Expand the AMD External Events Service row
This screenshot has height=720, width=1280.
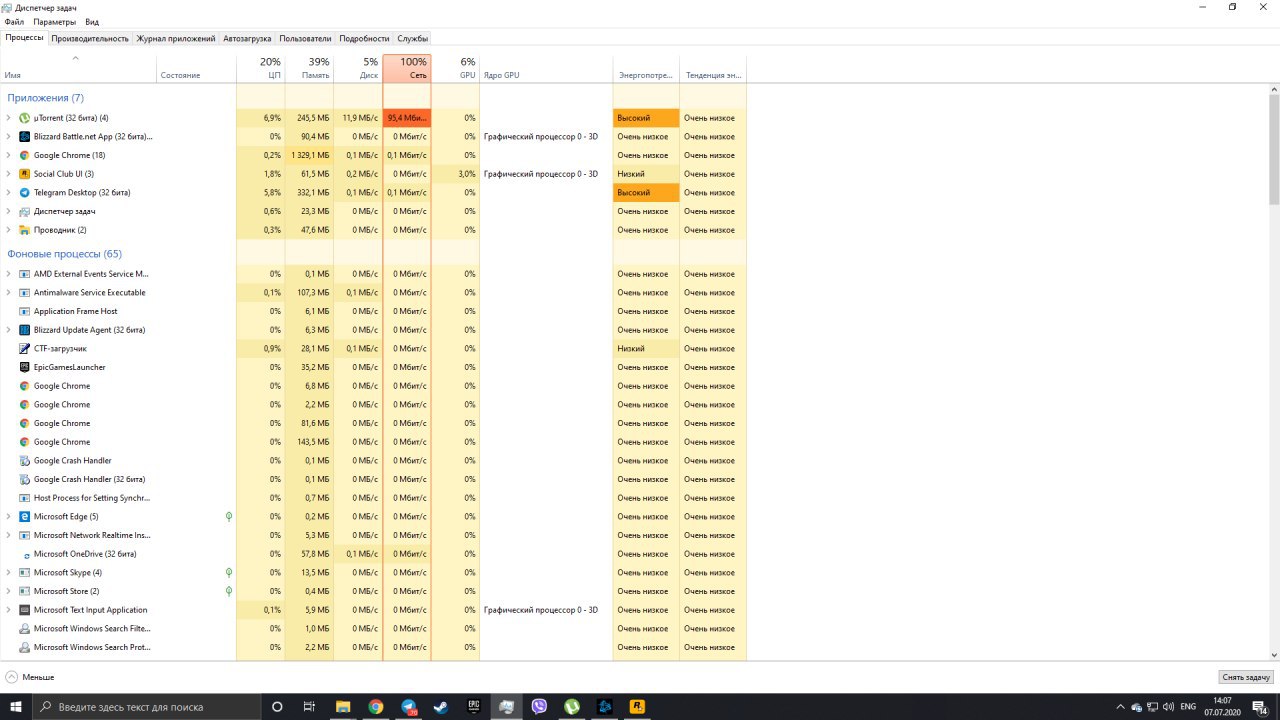[9, 274]
